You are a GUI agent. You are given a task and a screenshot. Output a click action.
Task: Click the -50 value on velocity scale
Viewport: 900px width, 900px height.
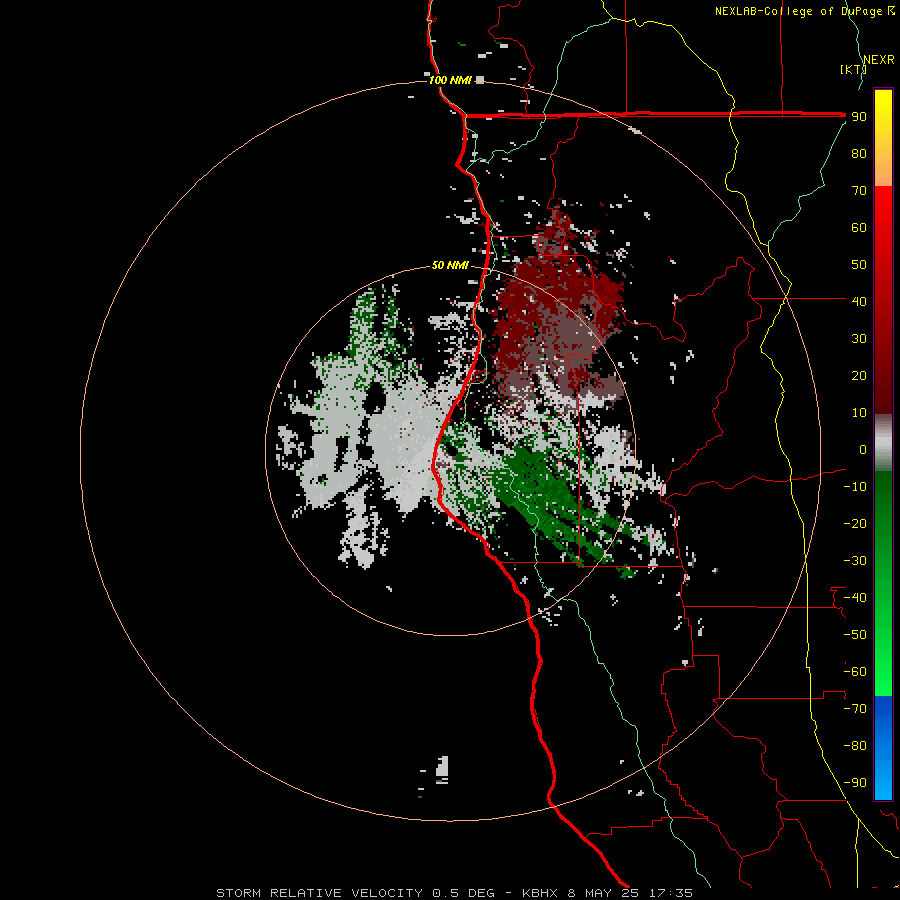(855, 635)
